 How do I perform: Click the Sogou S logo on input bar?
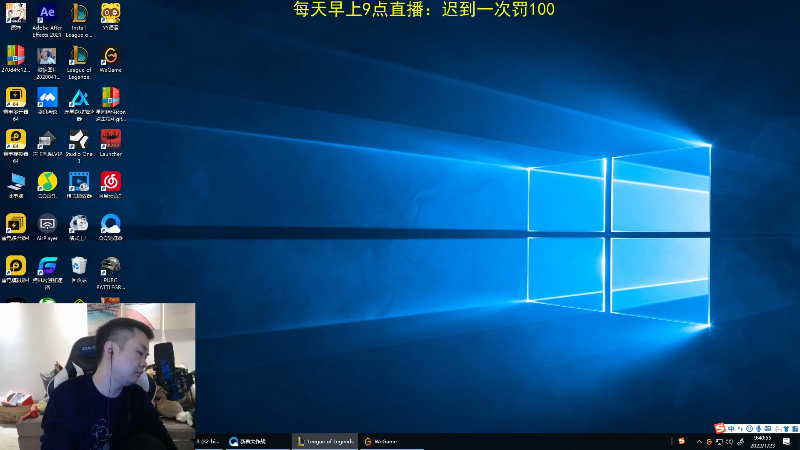(x=720, y=428)
